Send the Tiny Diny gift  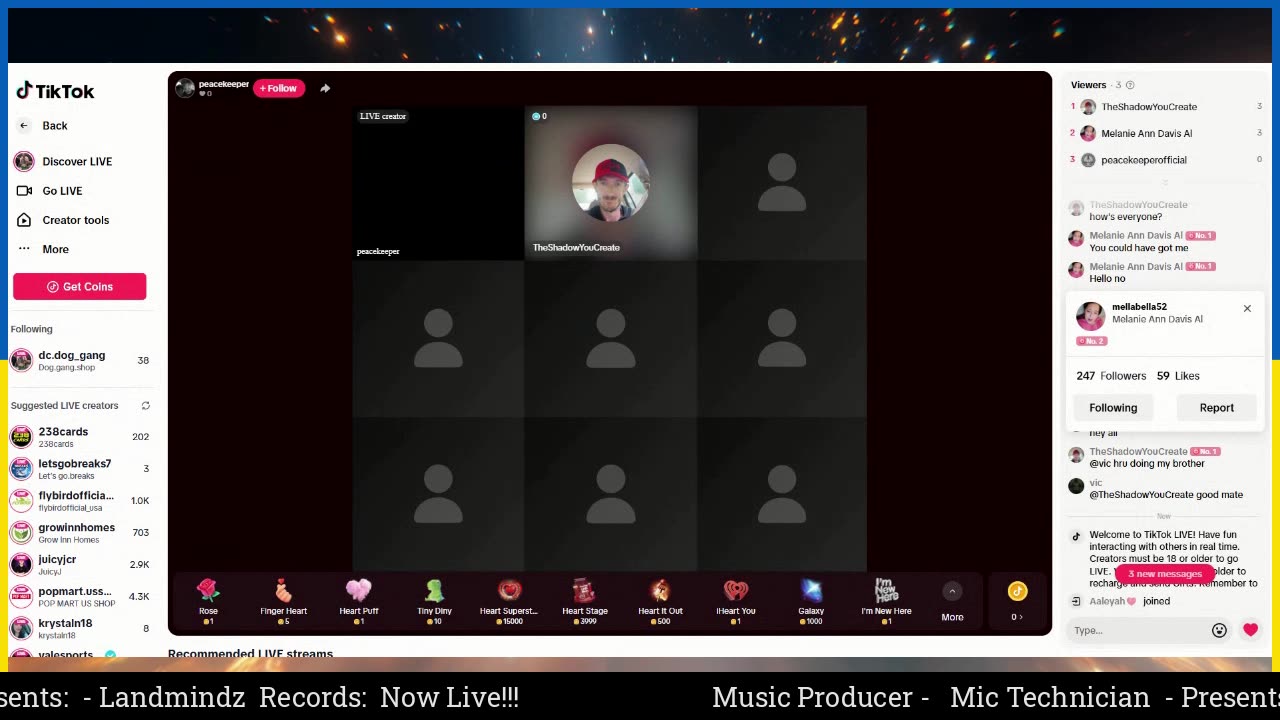click(434, 601)
